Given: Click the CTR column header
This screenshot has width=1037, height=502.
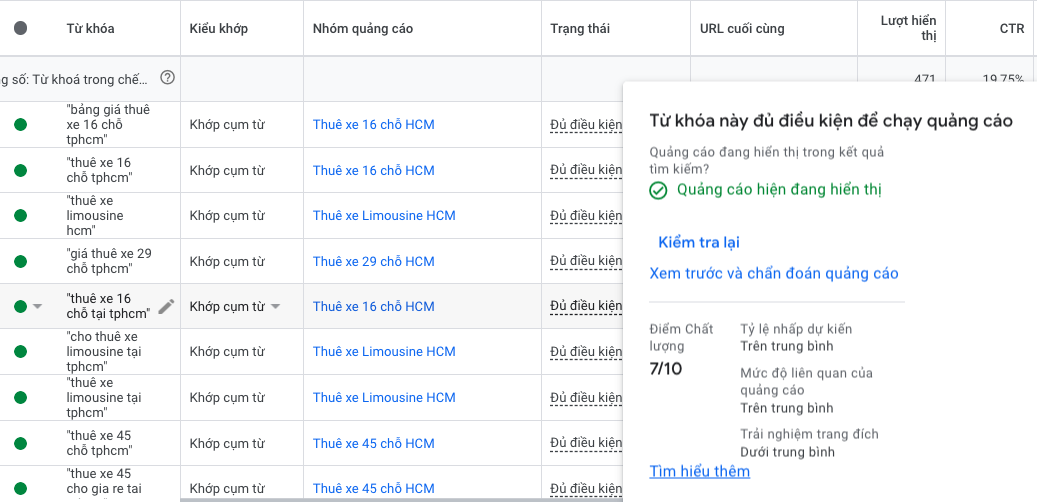Looking at the screenshot, I should [x=1011, y=28].
